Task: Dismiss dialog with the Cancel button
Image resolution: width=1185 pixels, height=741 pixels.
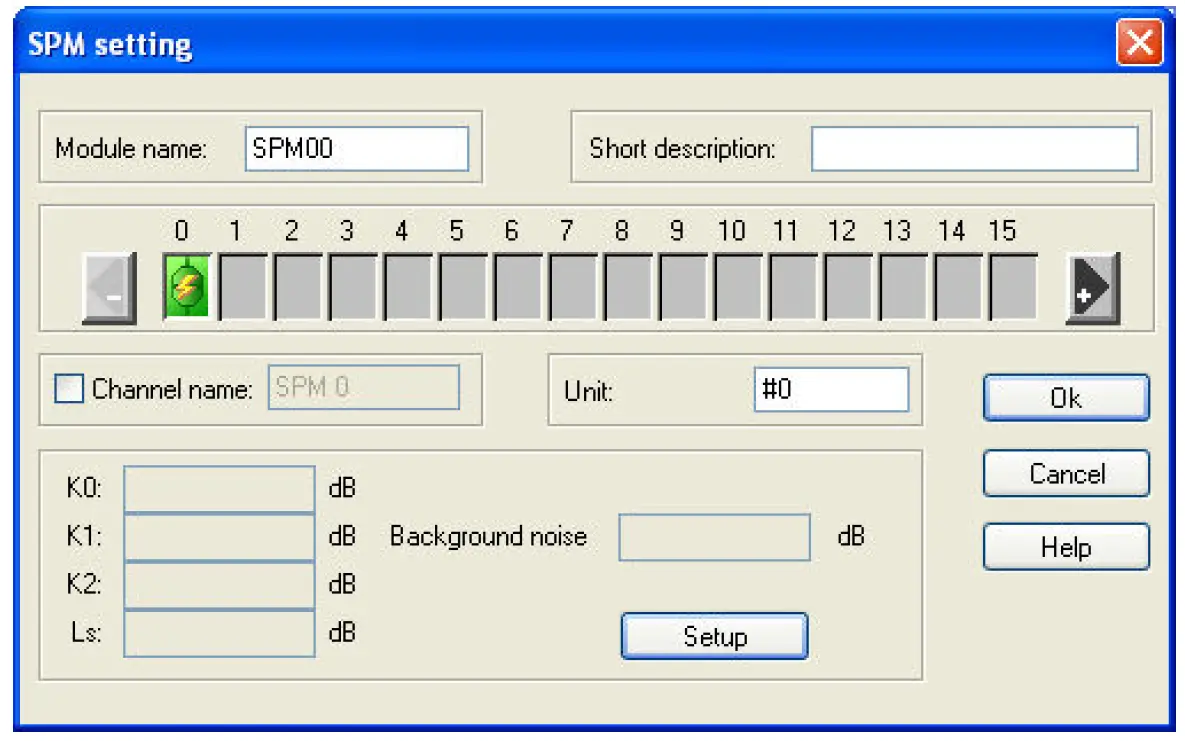Action: pyautogui.click(x=1066, y=473)
